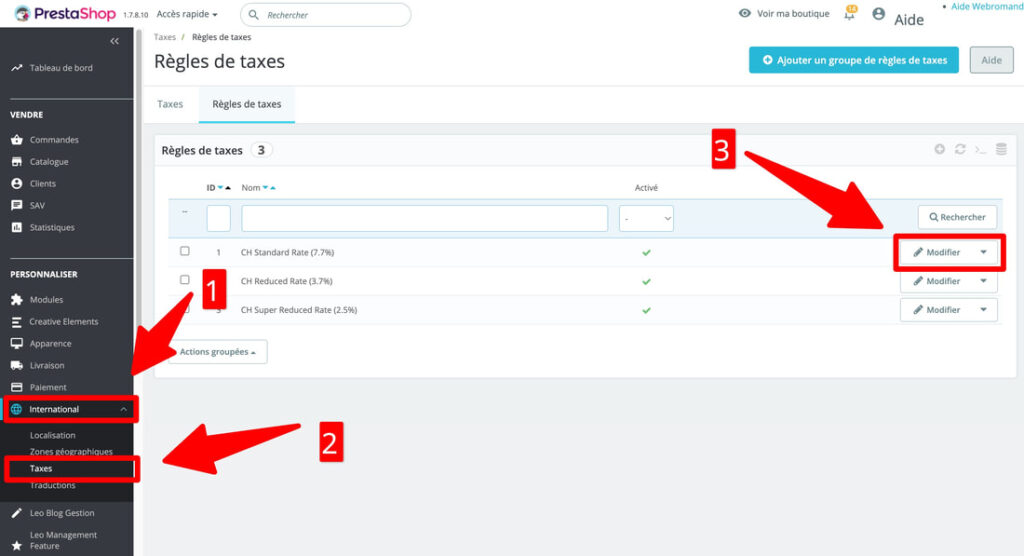Click the add new rule plus icon
Viewport: 1024px width, 556px height.
939,150
